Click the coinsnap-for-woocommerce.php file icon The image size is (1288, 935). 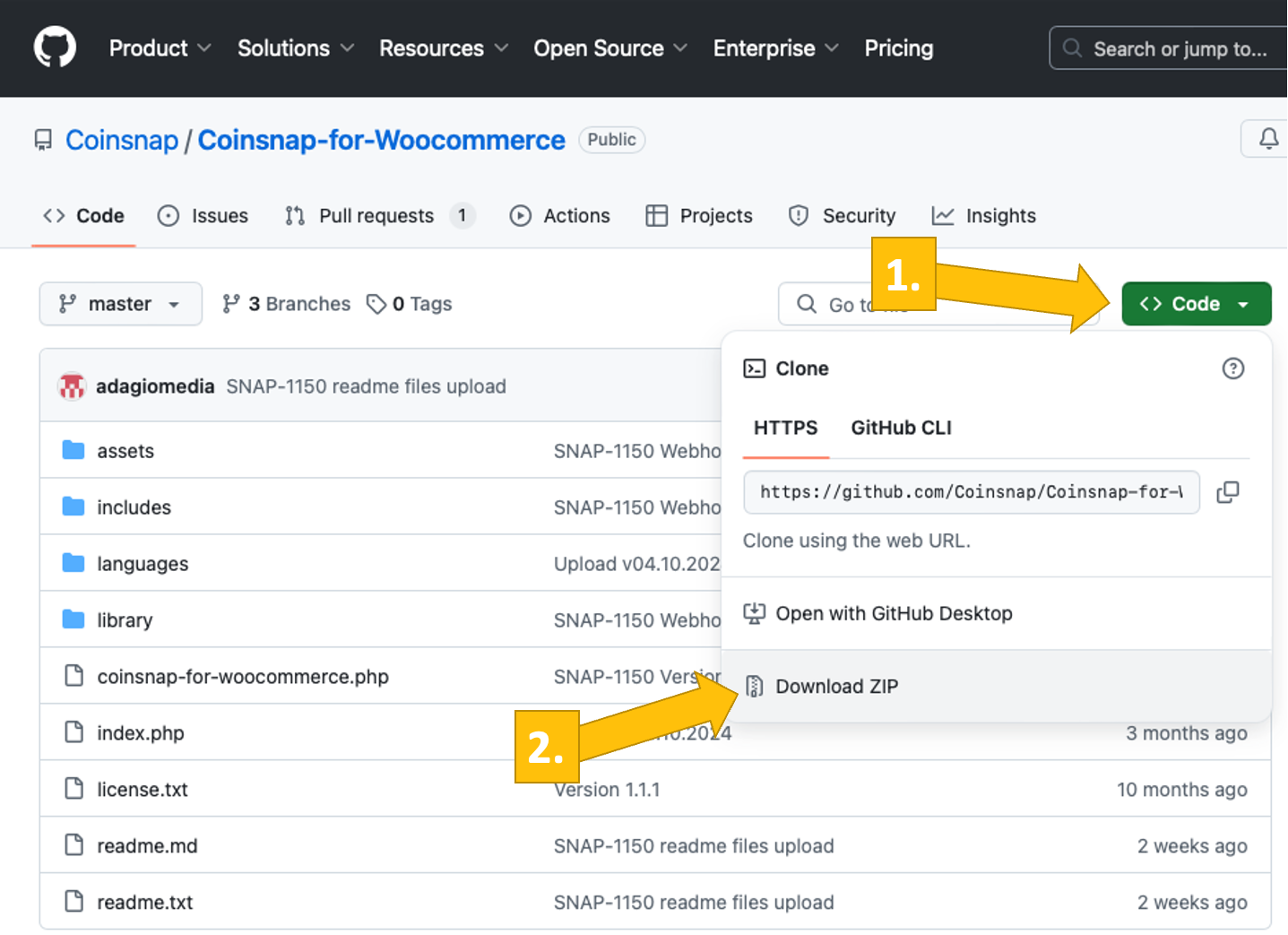tap(74, 676)
